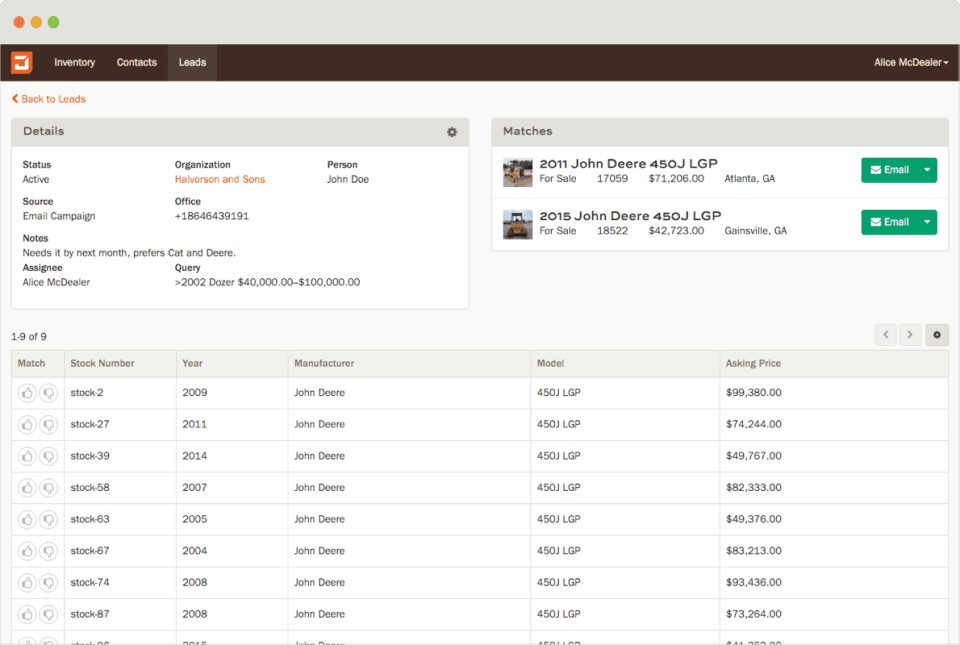Click the 2015 John Deere dozer thumbnail
The height and width of the screenshot is (645, 960).
click(517, 224)
